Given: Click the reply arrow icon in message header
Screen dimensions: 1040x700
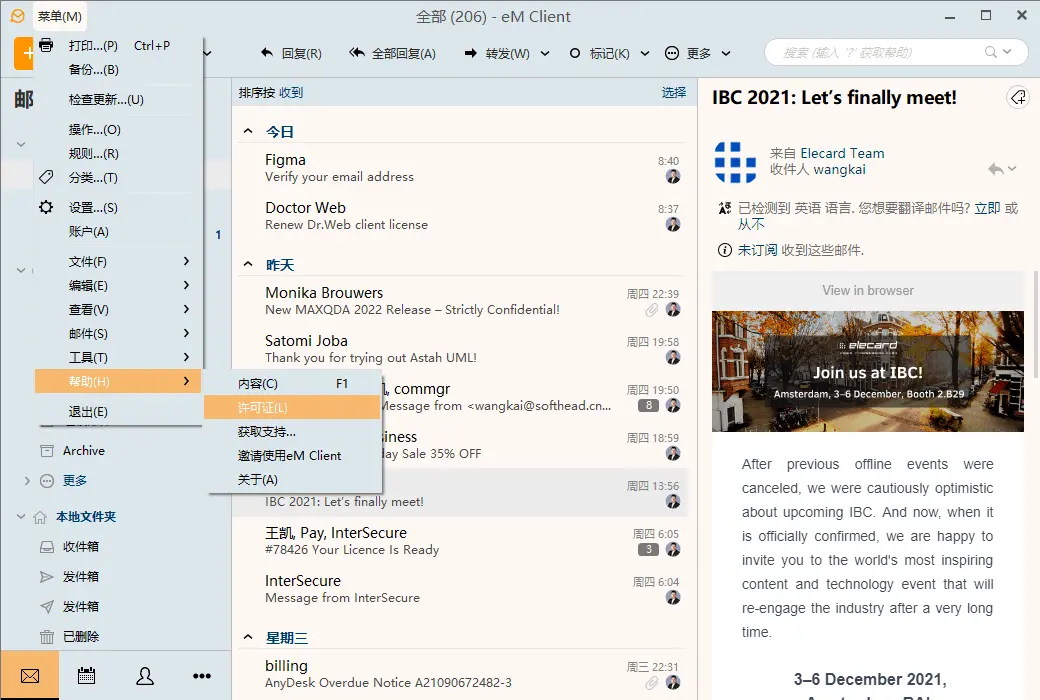Looking at the screenshot, I should 996,169.
